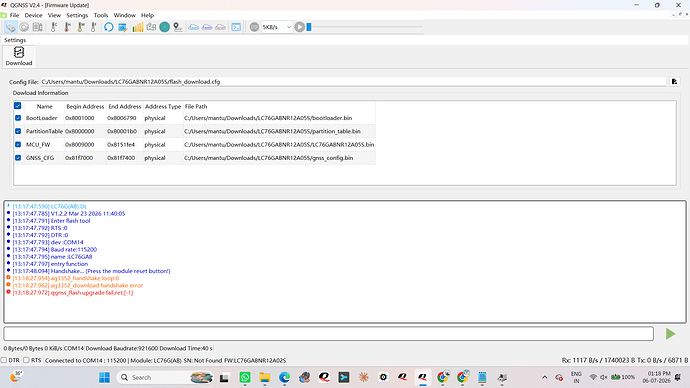Uncheck the BootLoader row checkbox
690x388 pixels.
pyautogui.click(x=18, y=118)
